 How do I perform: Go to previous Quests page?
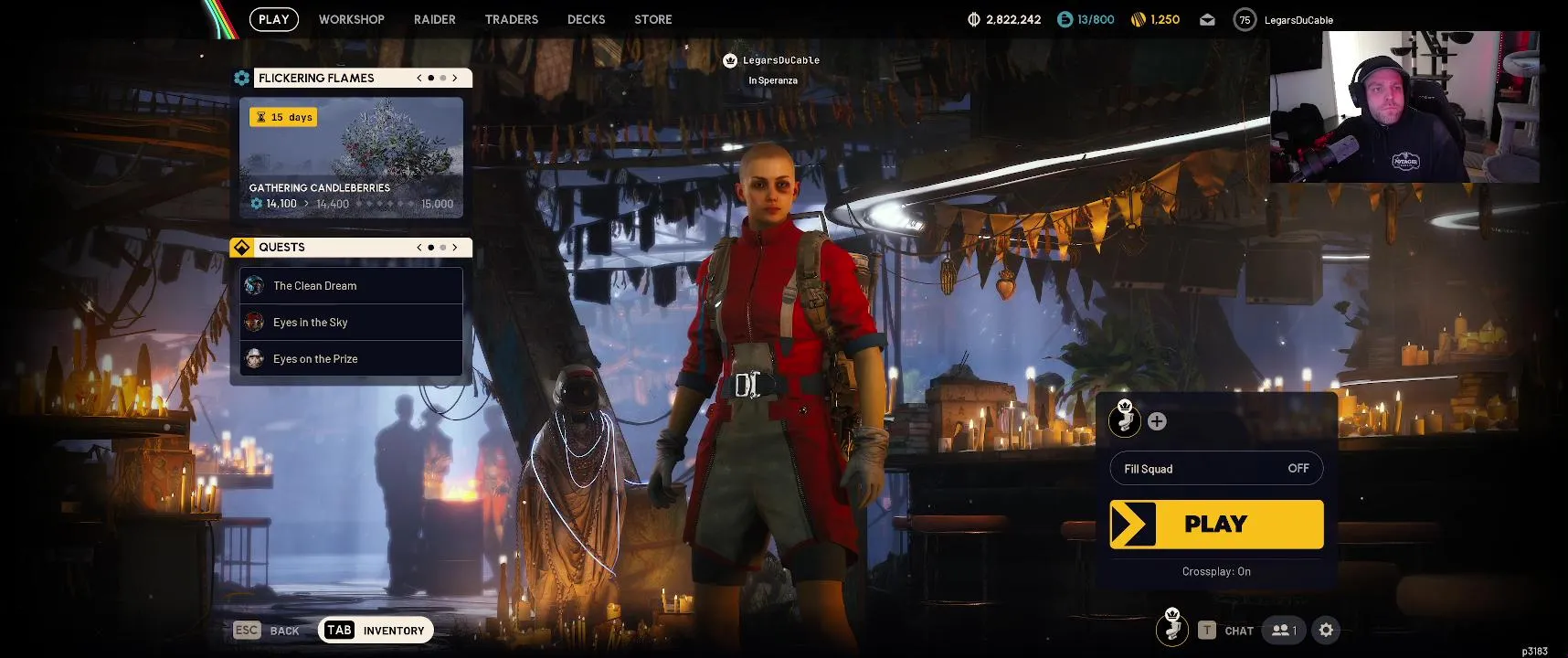click(x=419, y=247)
